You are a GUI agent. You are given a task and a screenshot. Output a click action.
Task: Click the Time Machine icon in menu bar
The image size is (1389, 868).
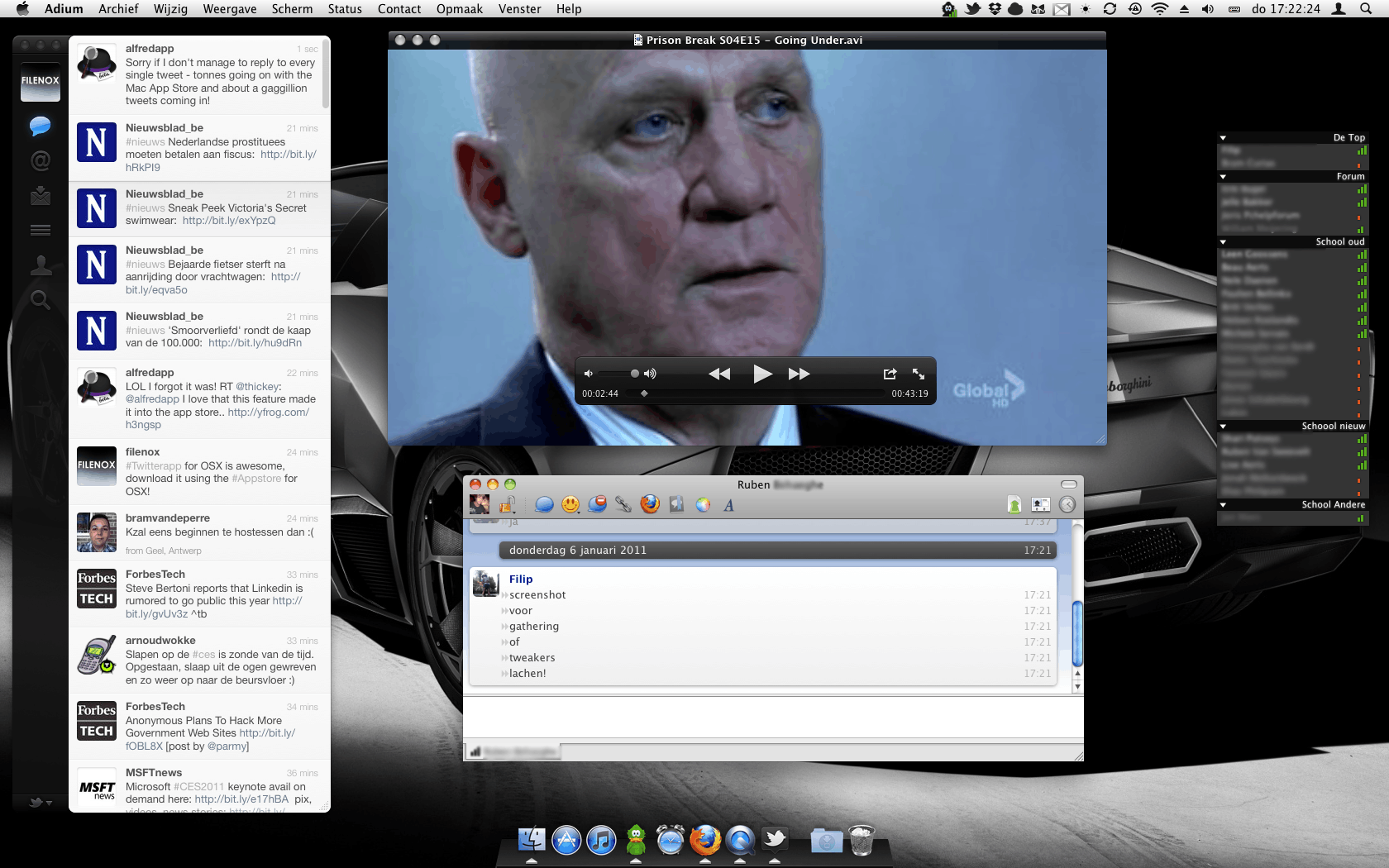1135,9
